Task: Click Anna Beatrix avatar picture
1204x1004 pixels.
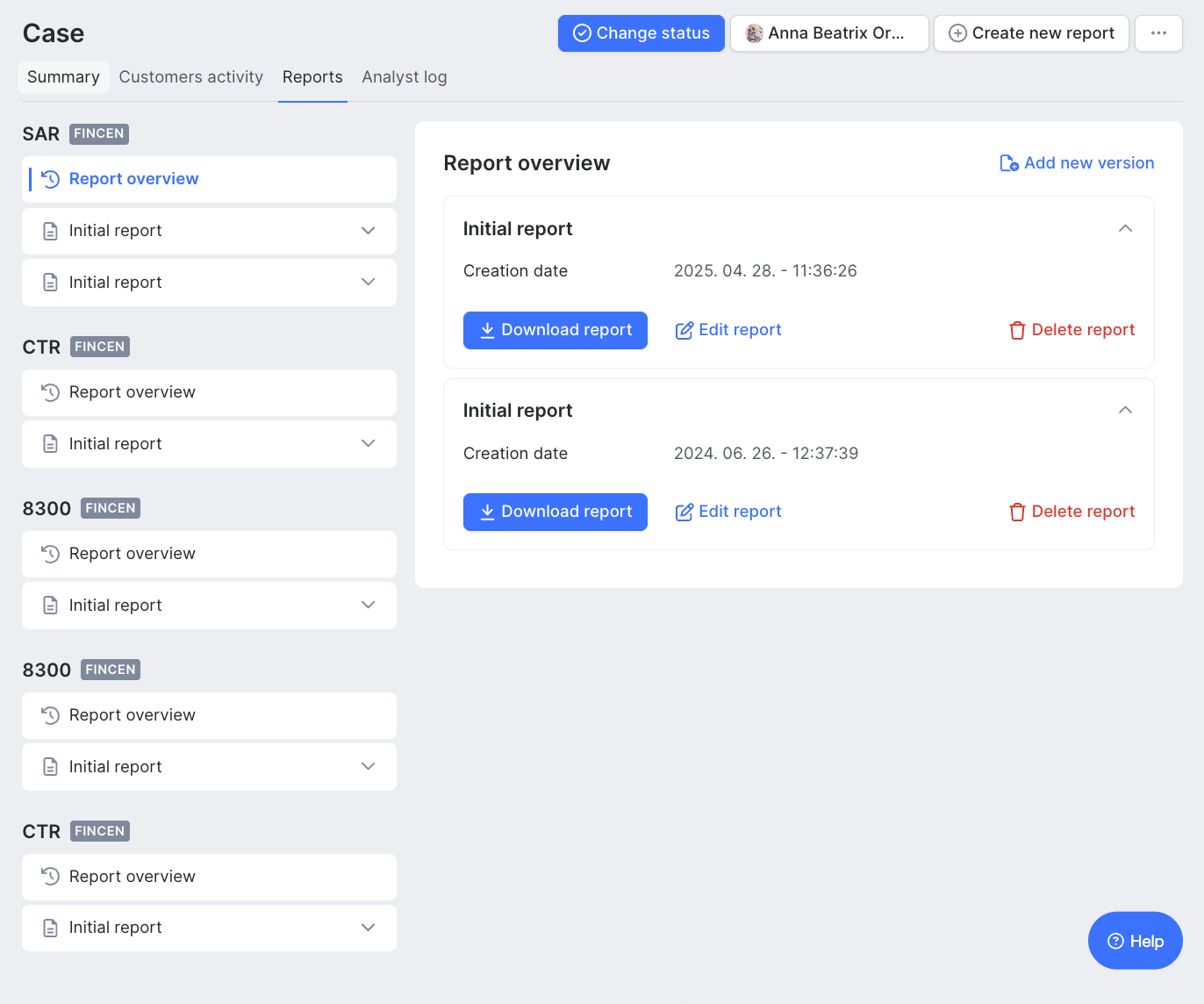Action: tap(754, 33)
